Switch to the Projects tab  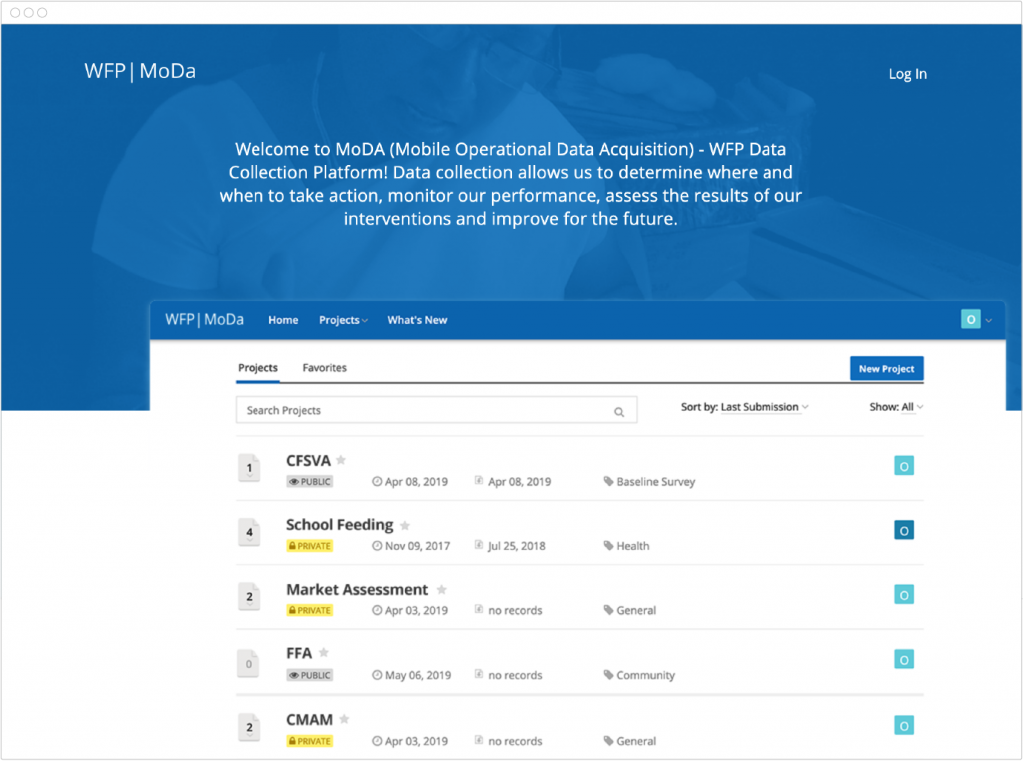pos(258,368)
